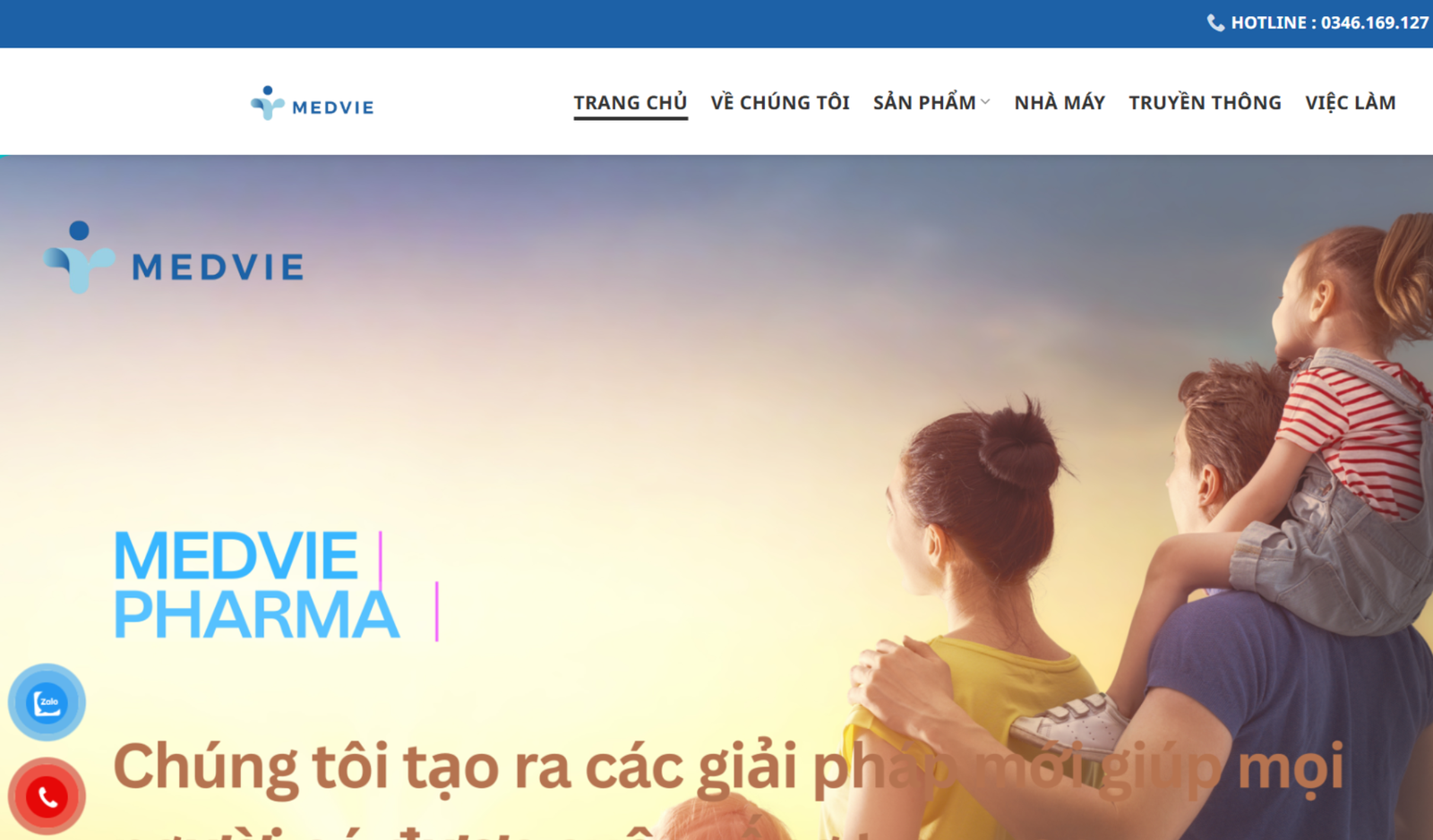Click the Medvie cross symbol in header logo
The width and height of the screenshot is (1433, 840).
click(267, 103)
